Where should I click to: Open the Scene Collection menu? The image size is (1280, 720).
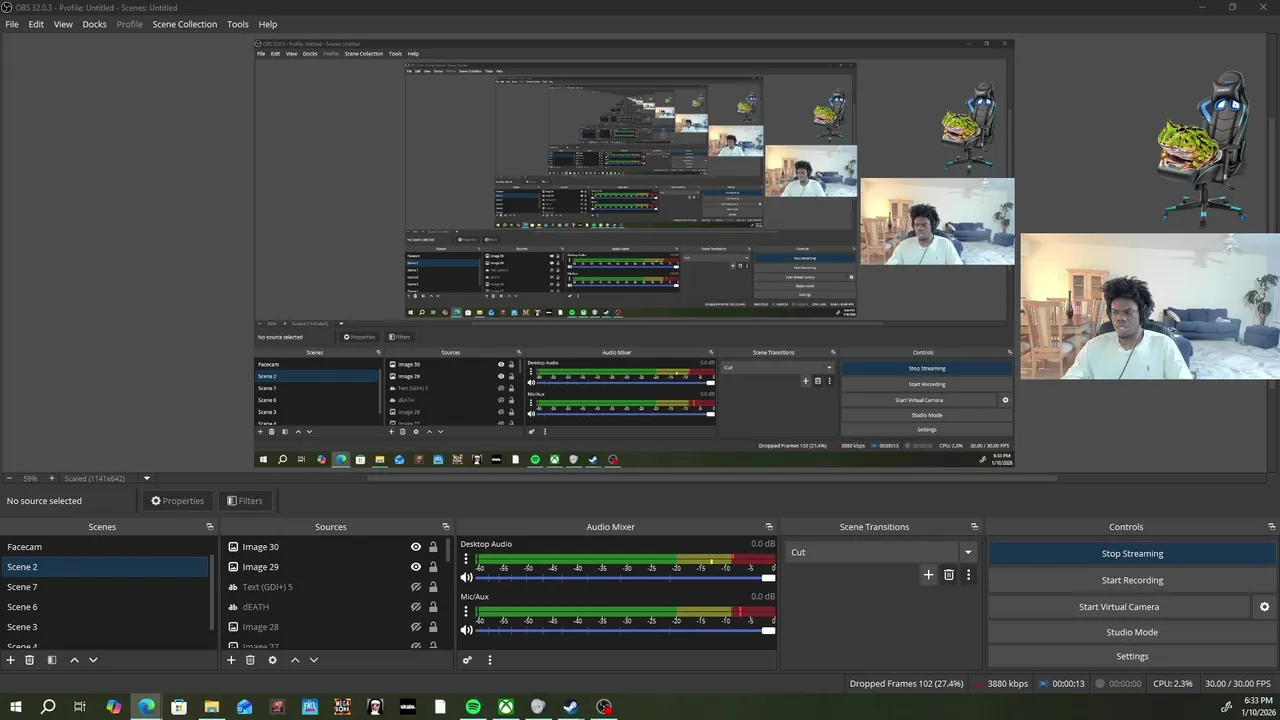tap(184, 24)
